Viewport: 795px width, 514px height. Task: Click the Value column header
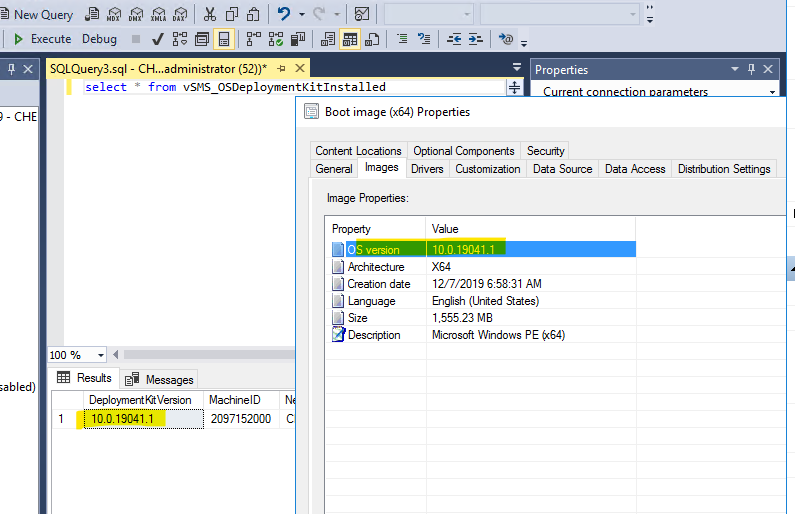click(530, 229)
